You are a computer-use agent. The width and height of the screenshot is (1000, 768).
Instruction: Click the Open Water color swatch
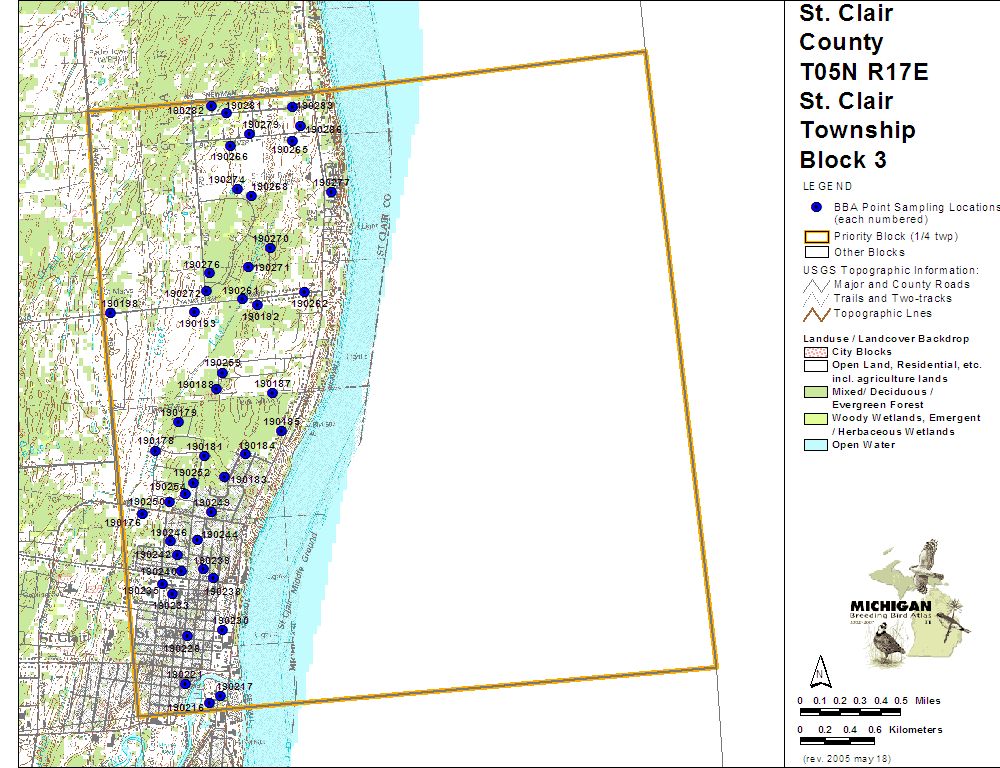pos(815,445)
